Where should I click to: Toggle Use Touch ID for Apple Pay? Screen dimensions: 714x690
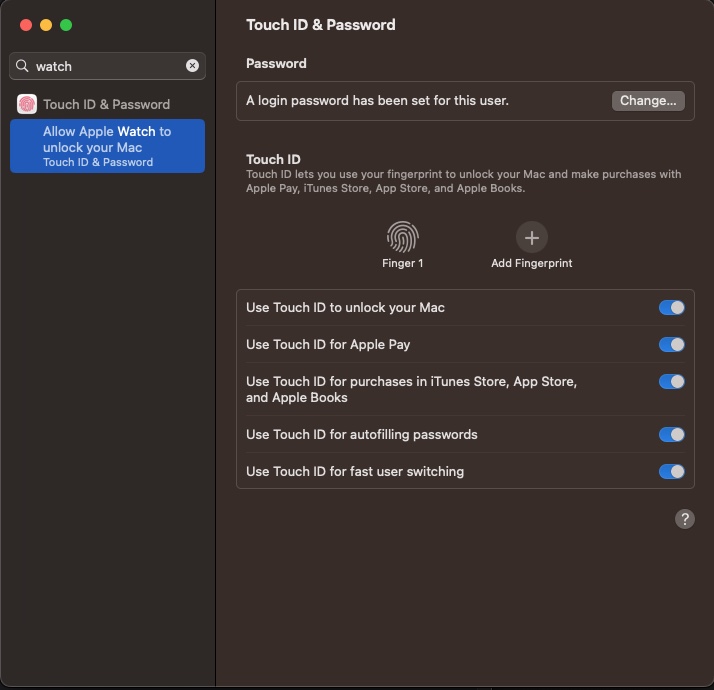(x=671, y=344)
